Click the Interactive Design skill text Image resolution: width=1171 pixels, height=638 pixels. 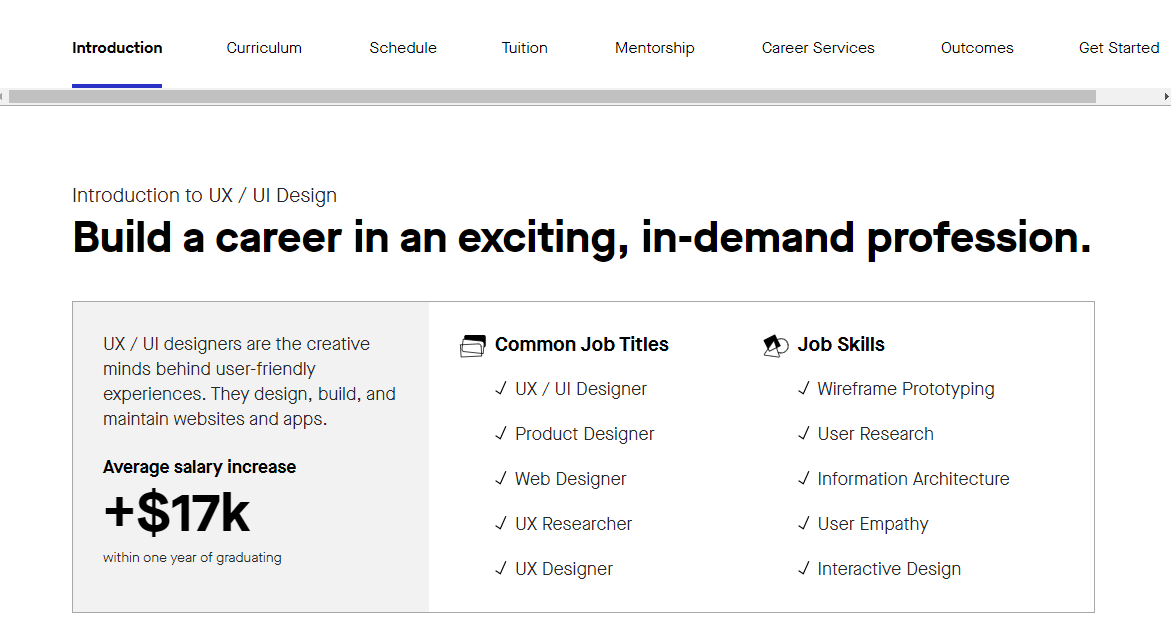pyautogui.click(x=888, y=569)
